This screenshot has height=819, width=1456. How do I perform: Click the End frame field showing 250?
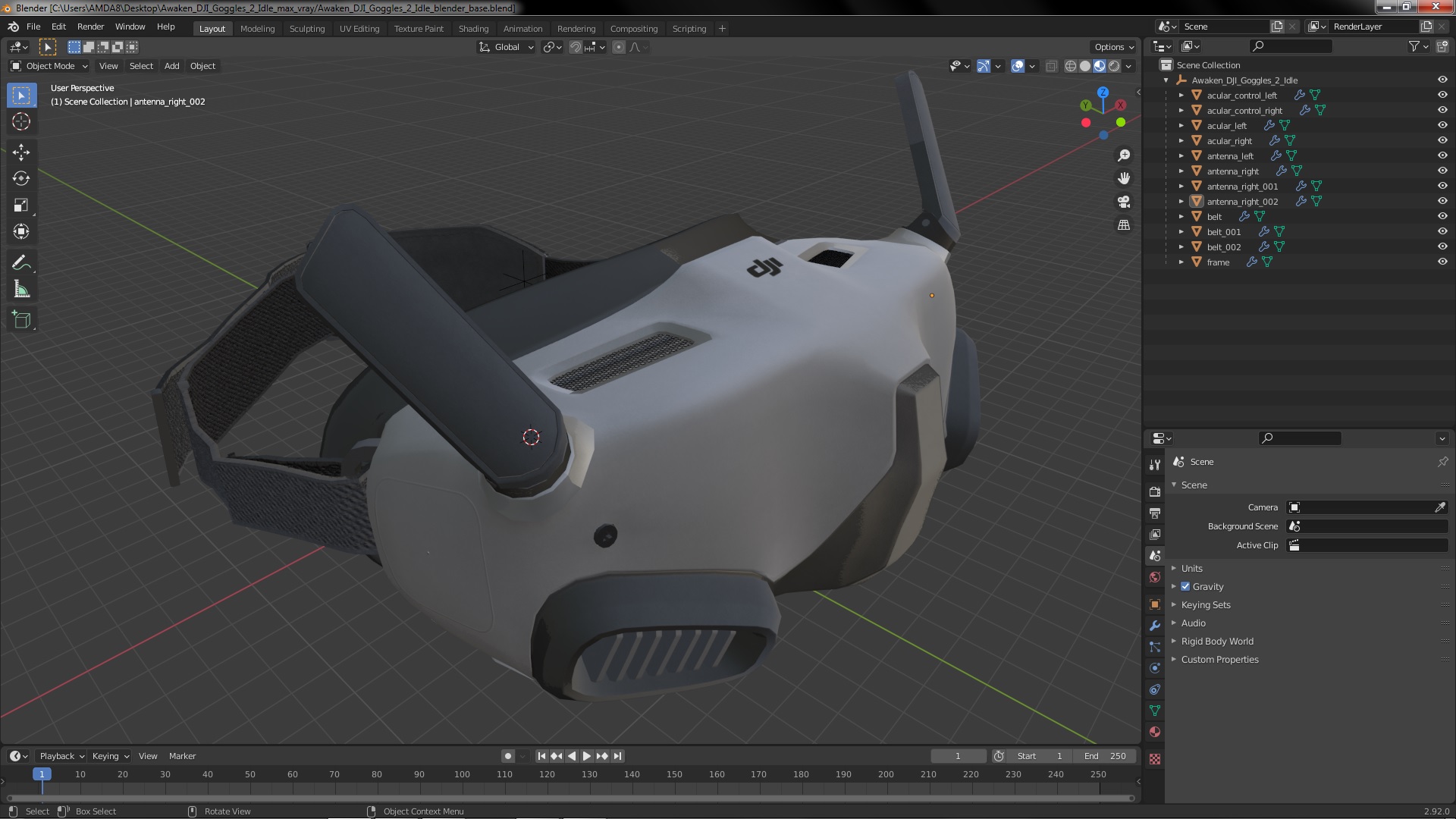point(1106,756)
